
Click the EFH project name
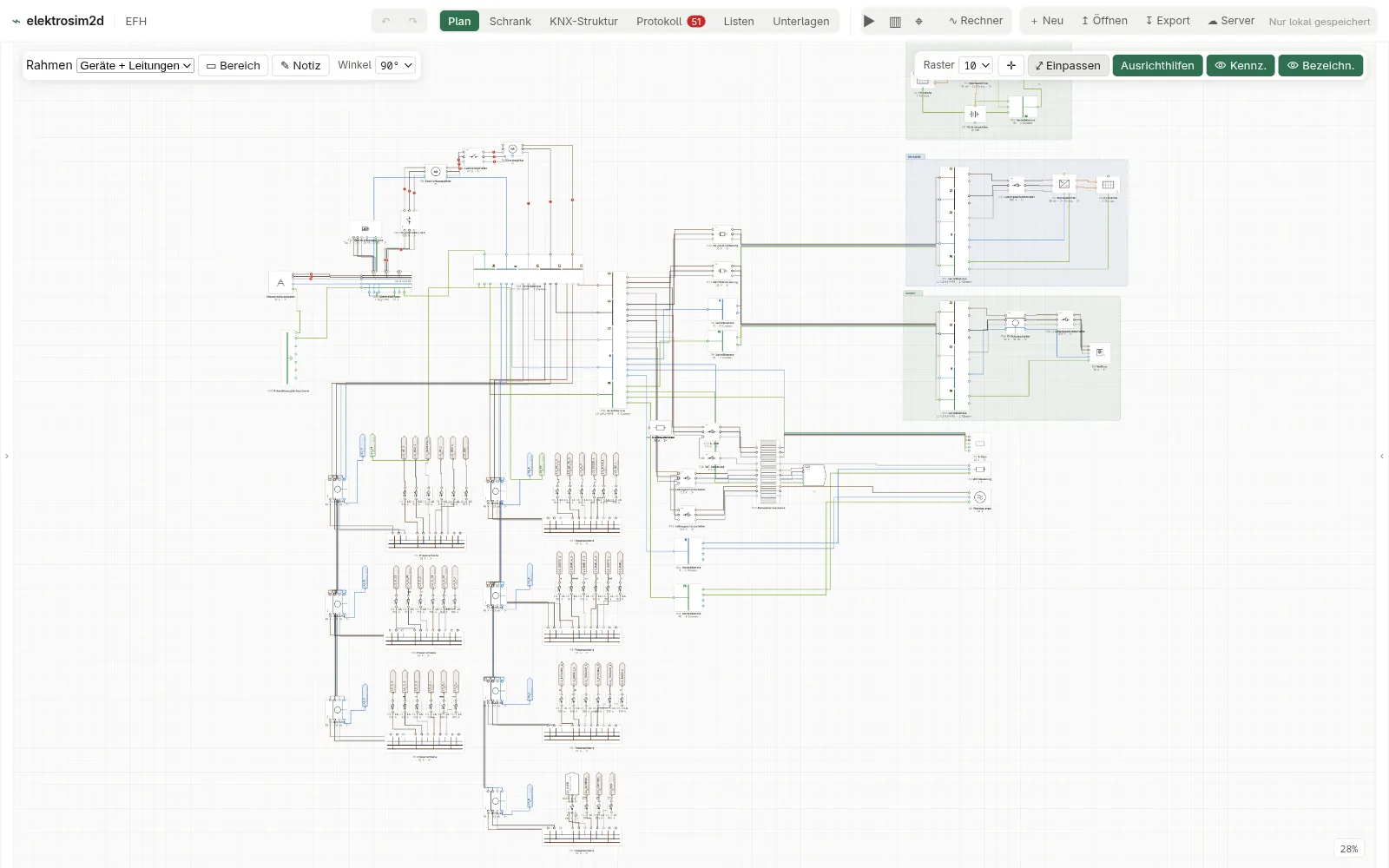point(136,21)
